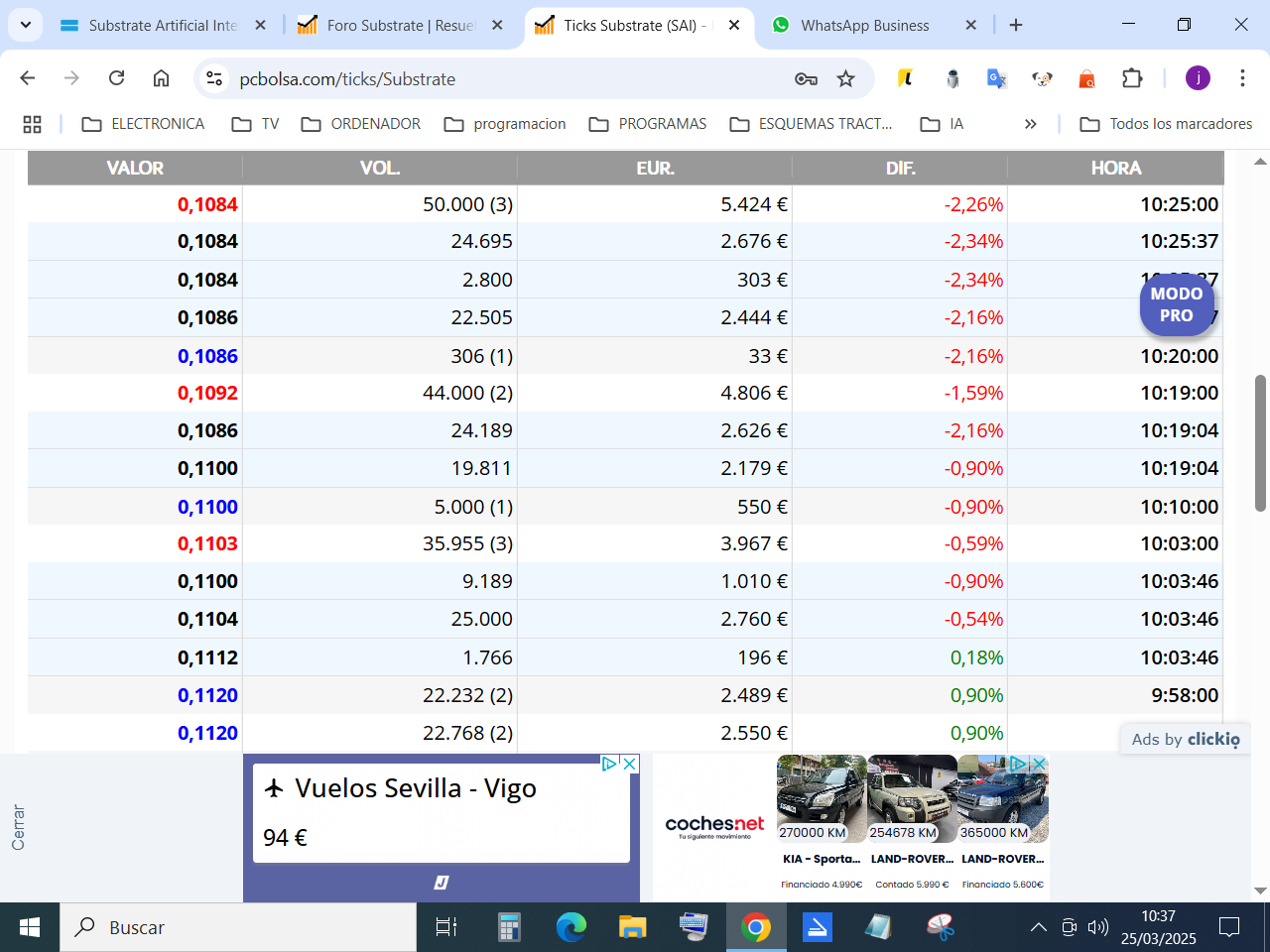Bookmark this page with the star icon
The width and height of the screenshot is (1270, 952).
click(845, 78)
